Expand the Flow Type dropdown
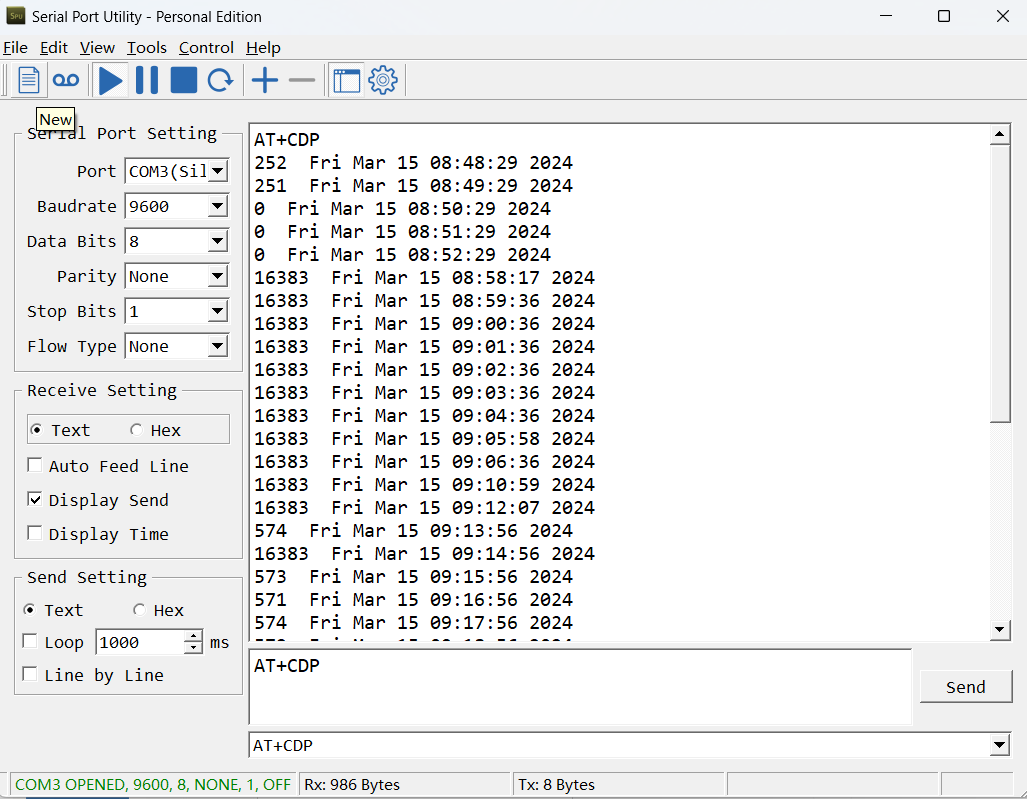The height and width of the screenshot is (799, 1027). click(x=218, y=346)
